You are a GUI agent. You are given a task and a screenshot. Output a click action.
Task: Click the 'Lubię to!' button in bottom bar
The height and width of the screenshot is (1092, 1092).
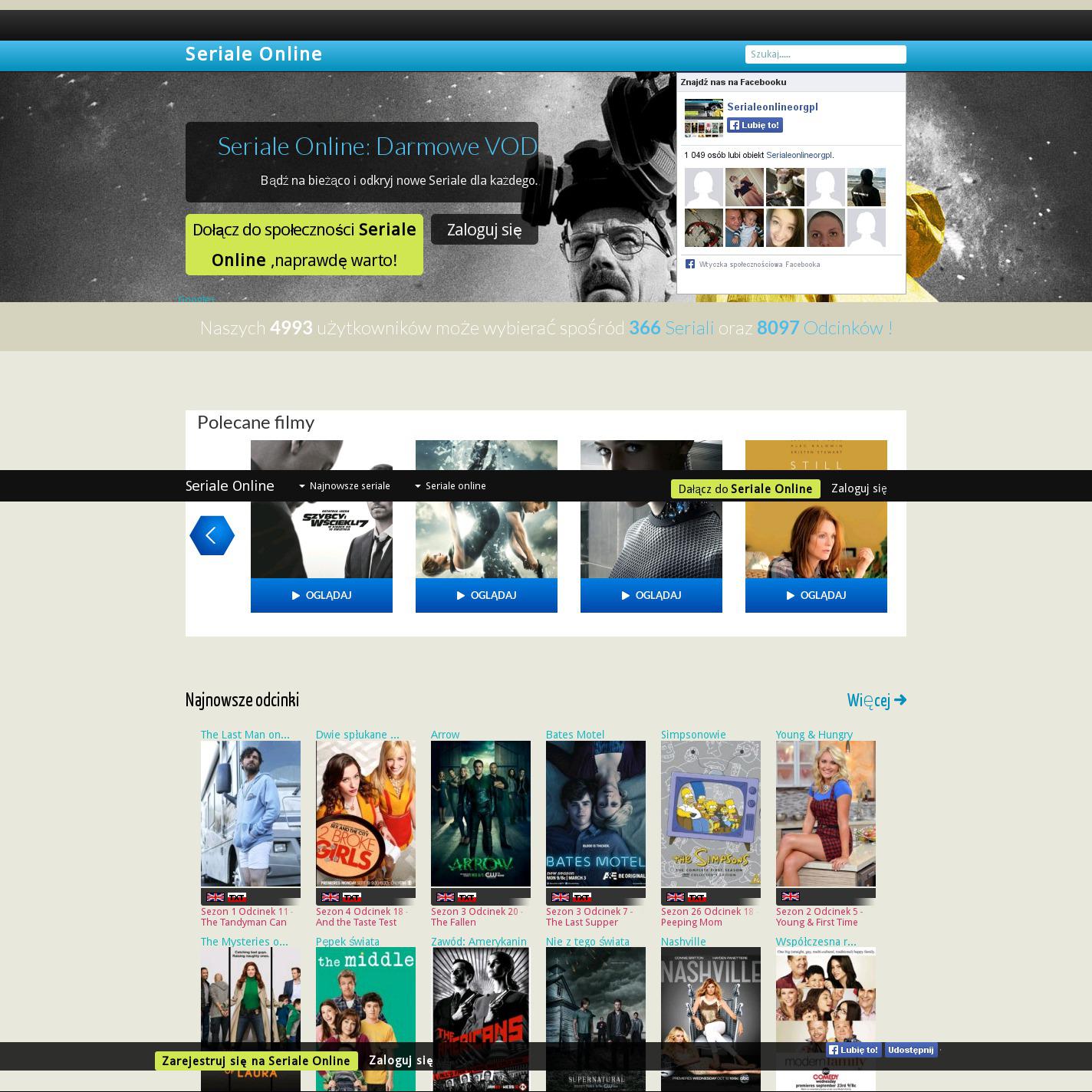click(x=855, y=1050)
